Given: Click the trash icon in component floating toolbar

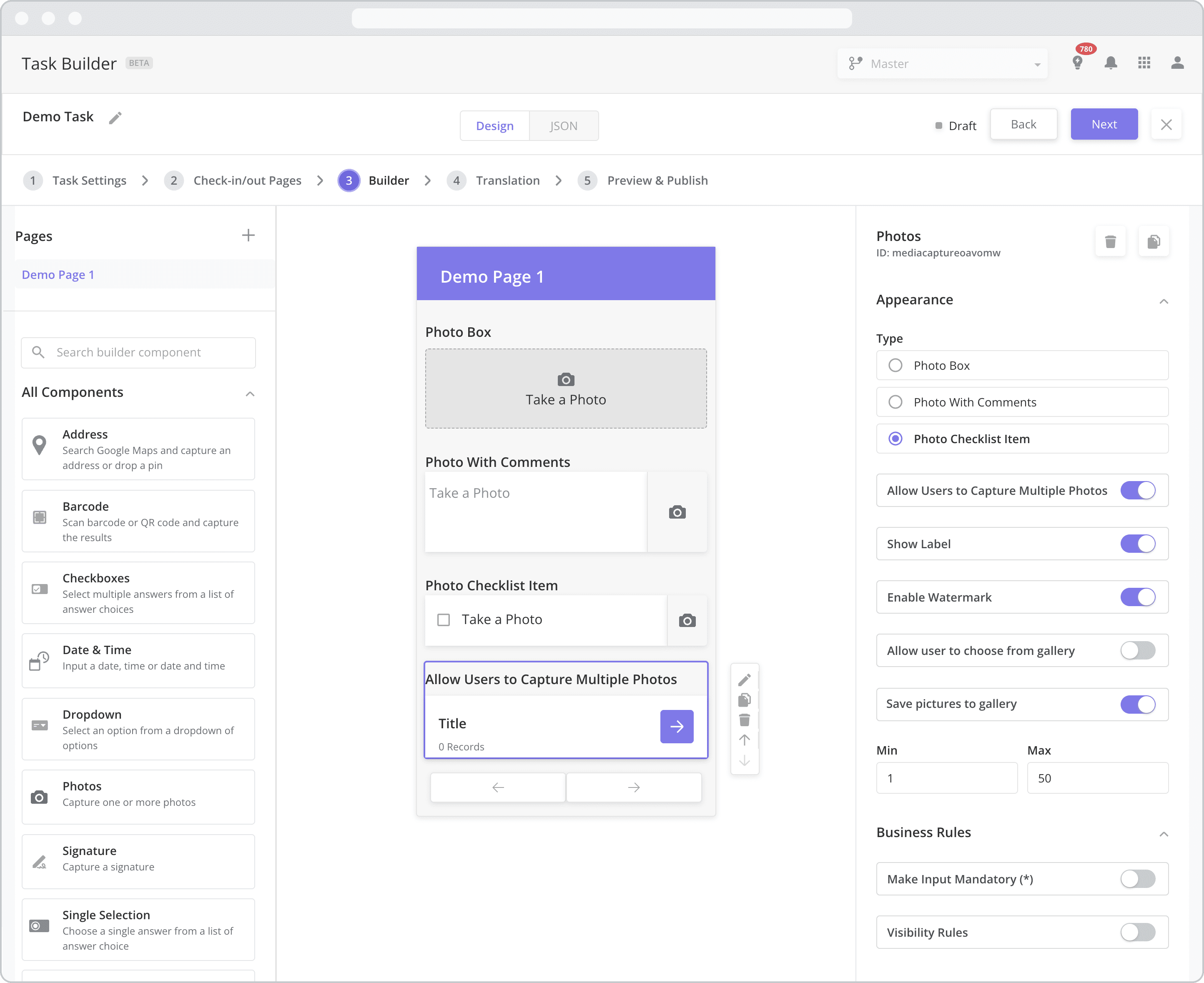Looking at the screenshot, I should coord(745,720).
